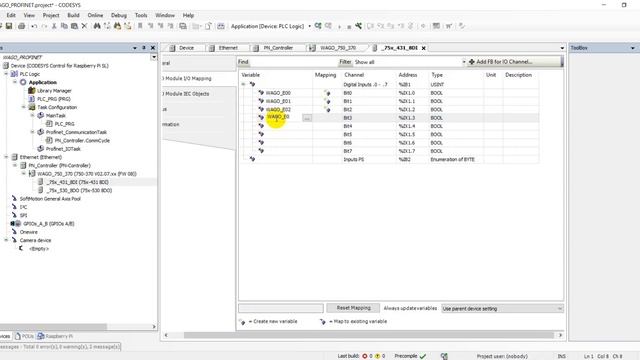Switch to the POUs bottom tab
640x360 pixels.
(x=24, y=336)
